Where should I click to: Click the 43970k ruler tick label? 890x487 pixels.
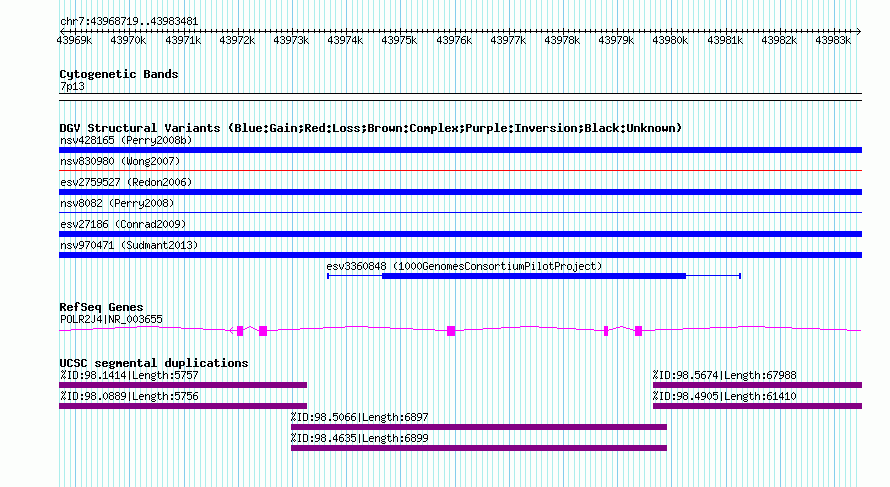tap(128, 40)
